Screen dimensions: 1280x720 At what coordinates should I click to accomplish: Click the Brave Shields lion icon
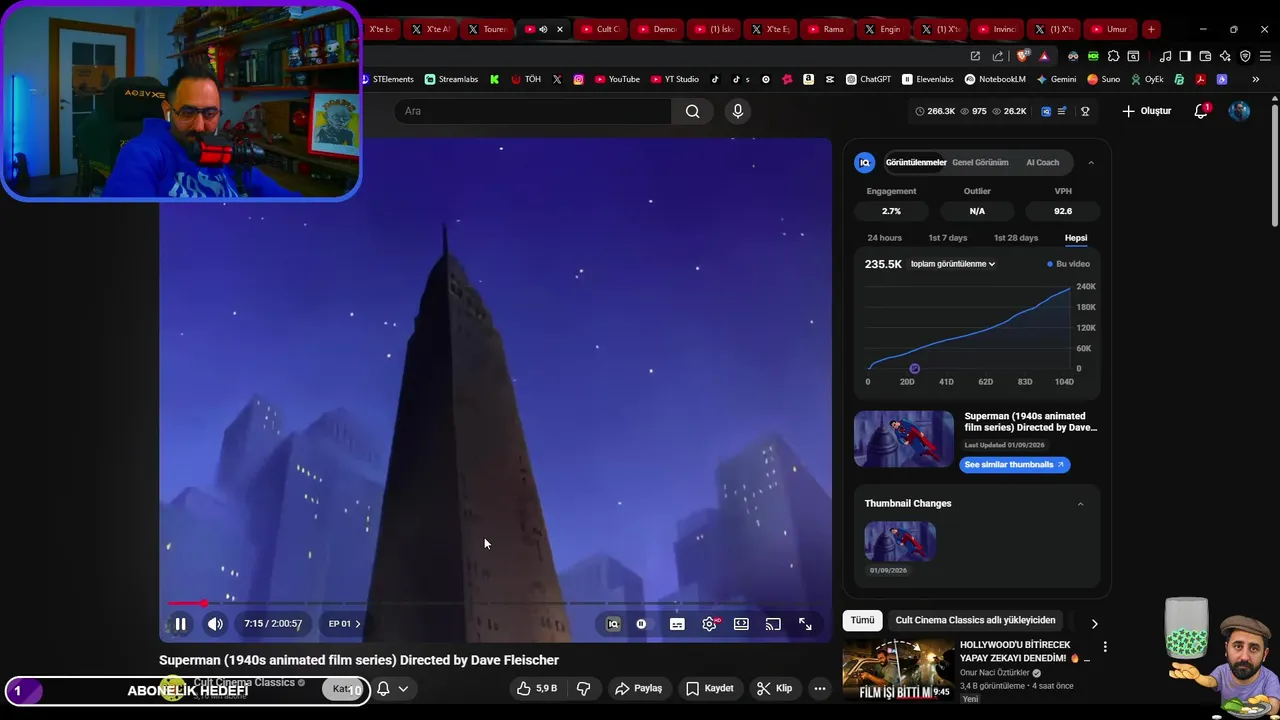coord(1022,56)
